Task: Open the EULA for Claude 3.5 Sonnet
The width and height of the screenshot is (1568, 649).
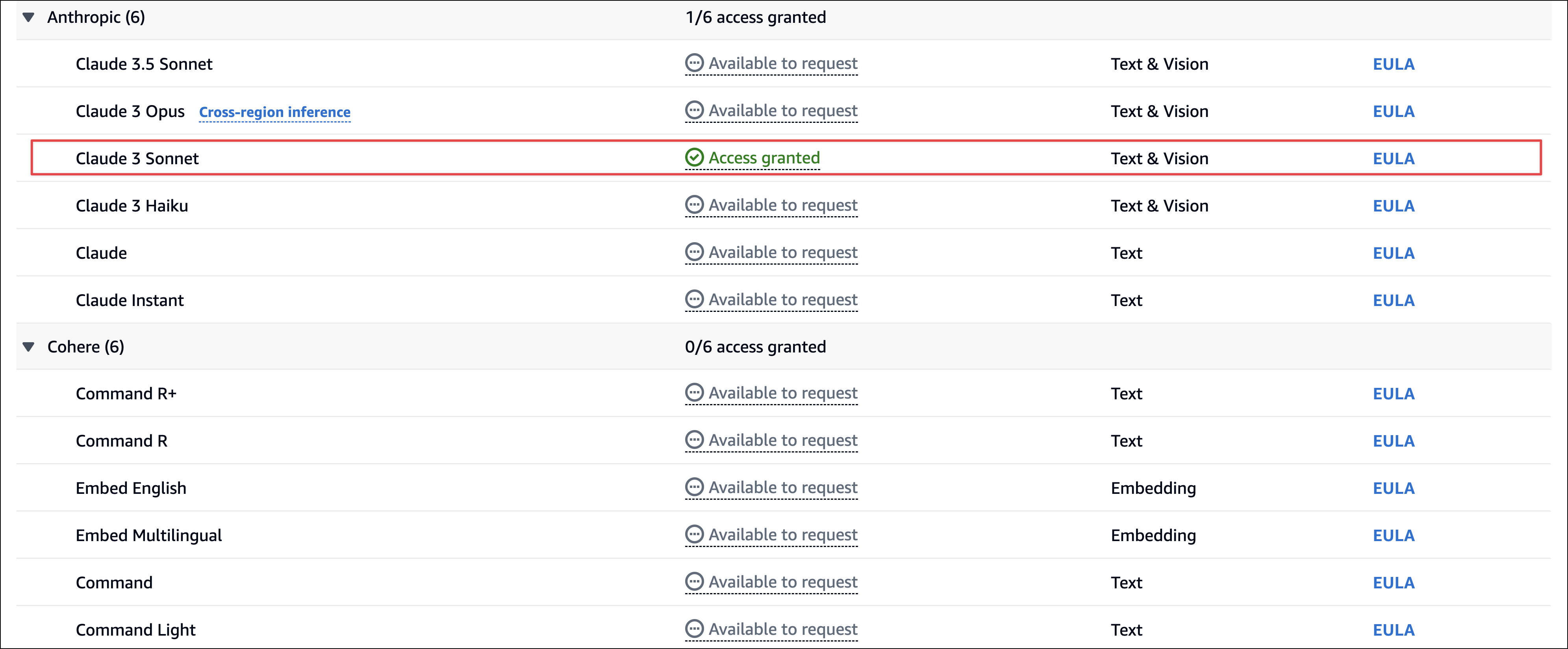Action: coord(1393,64)
